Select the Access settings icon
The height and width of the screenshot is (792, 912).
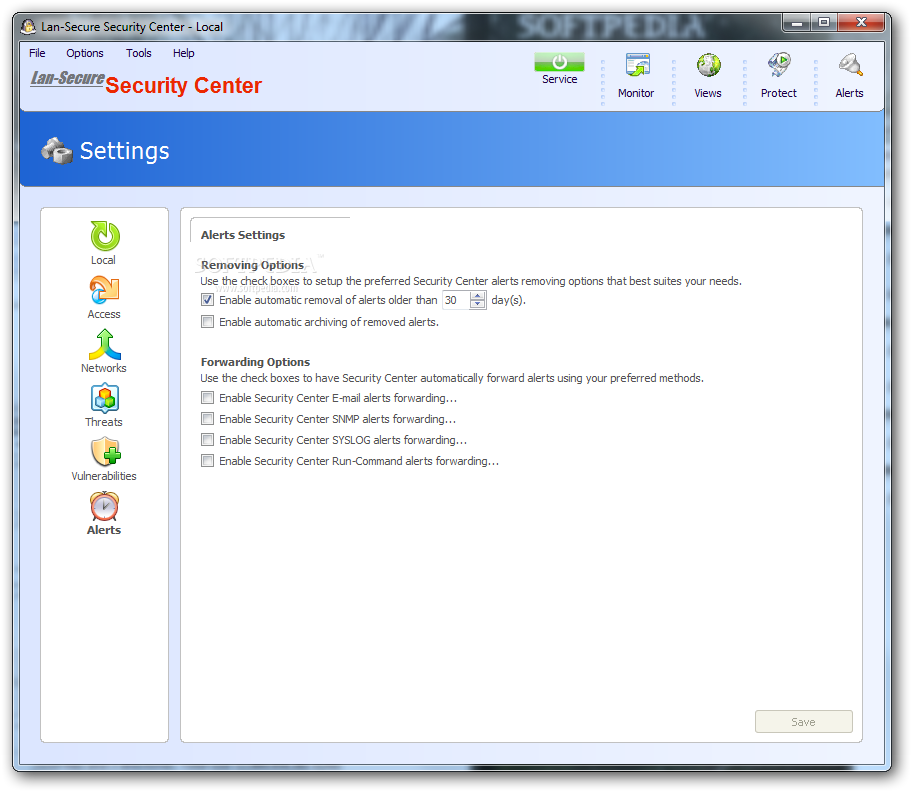pyautogui.click(x=105, y=290)
